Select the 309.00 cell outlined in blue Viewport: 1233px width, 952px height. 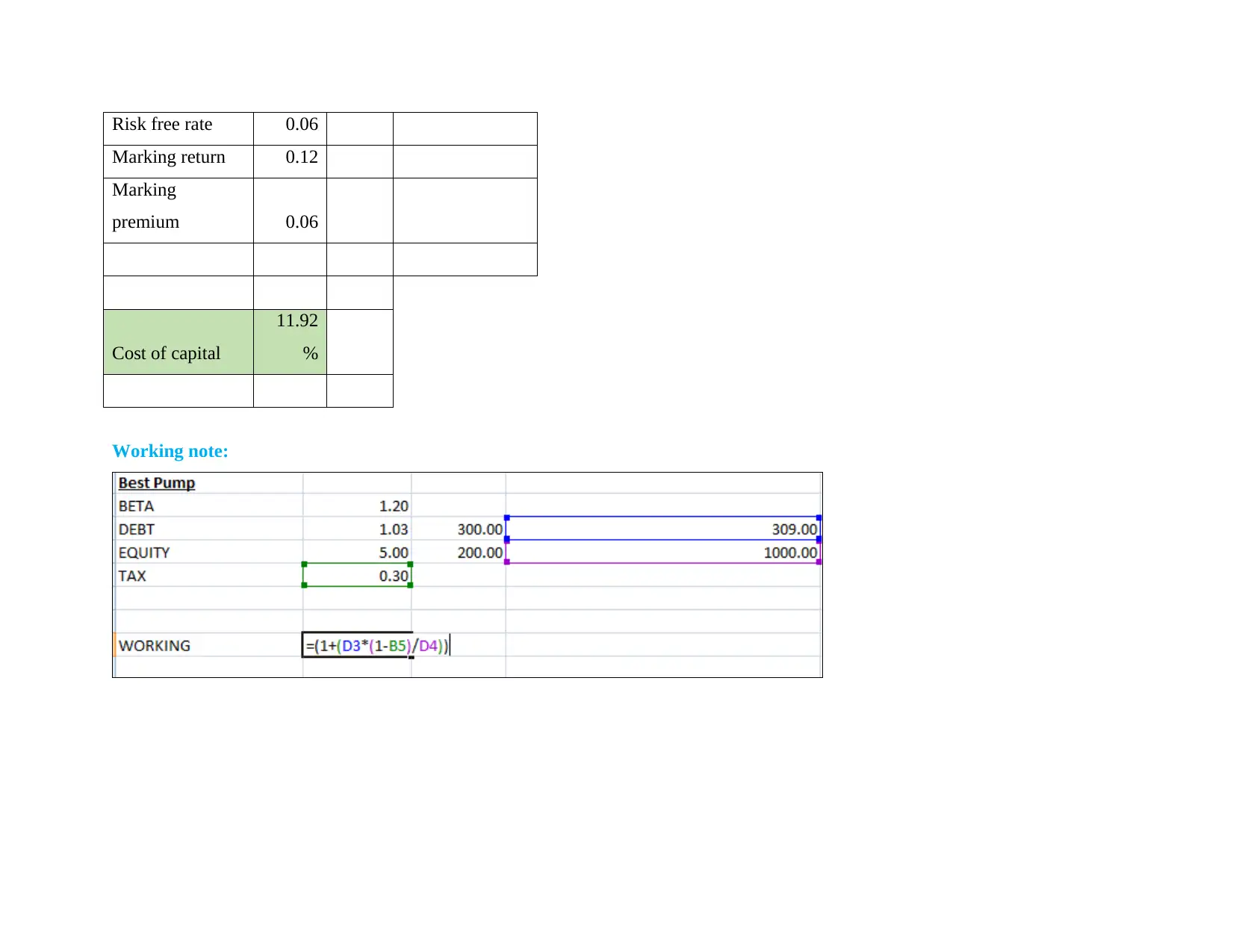(x=662, y=529)
